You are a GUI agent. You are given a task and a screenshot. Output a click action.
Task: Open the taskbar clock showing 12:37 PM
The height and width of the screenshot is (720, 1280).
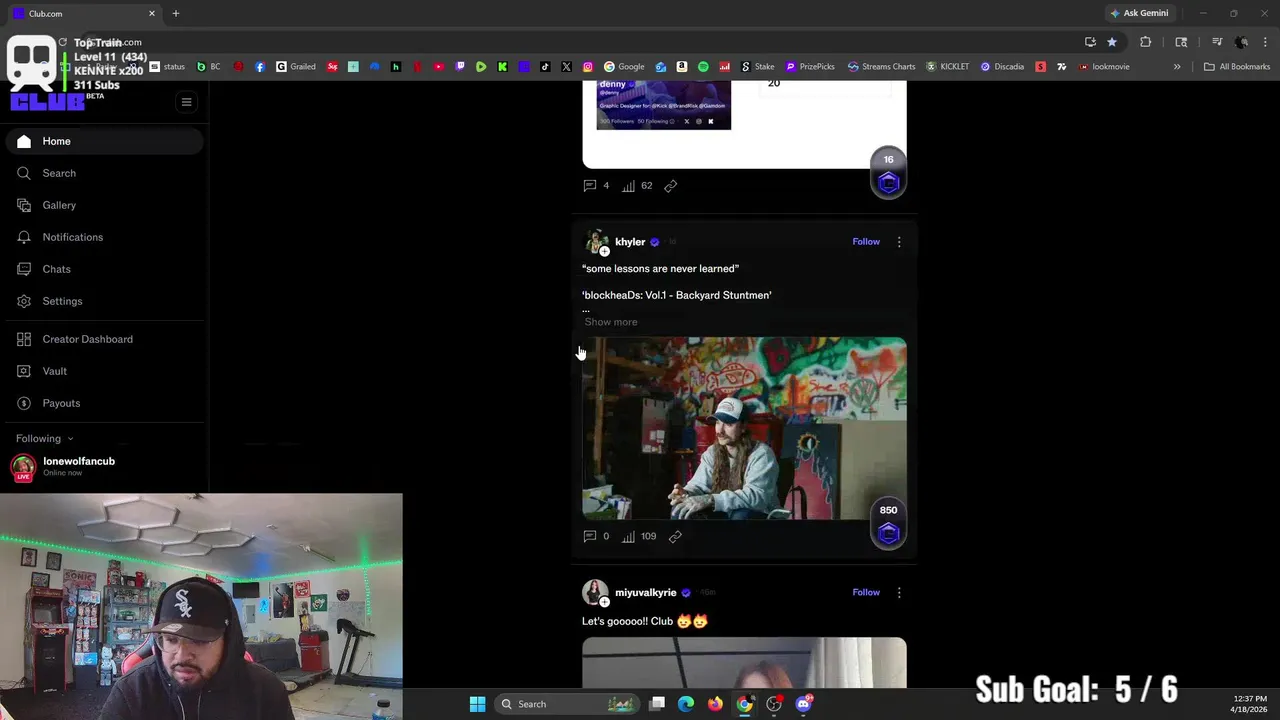click(x=1250, y=704)
